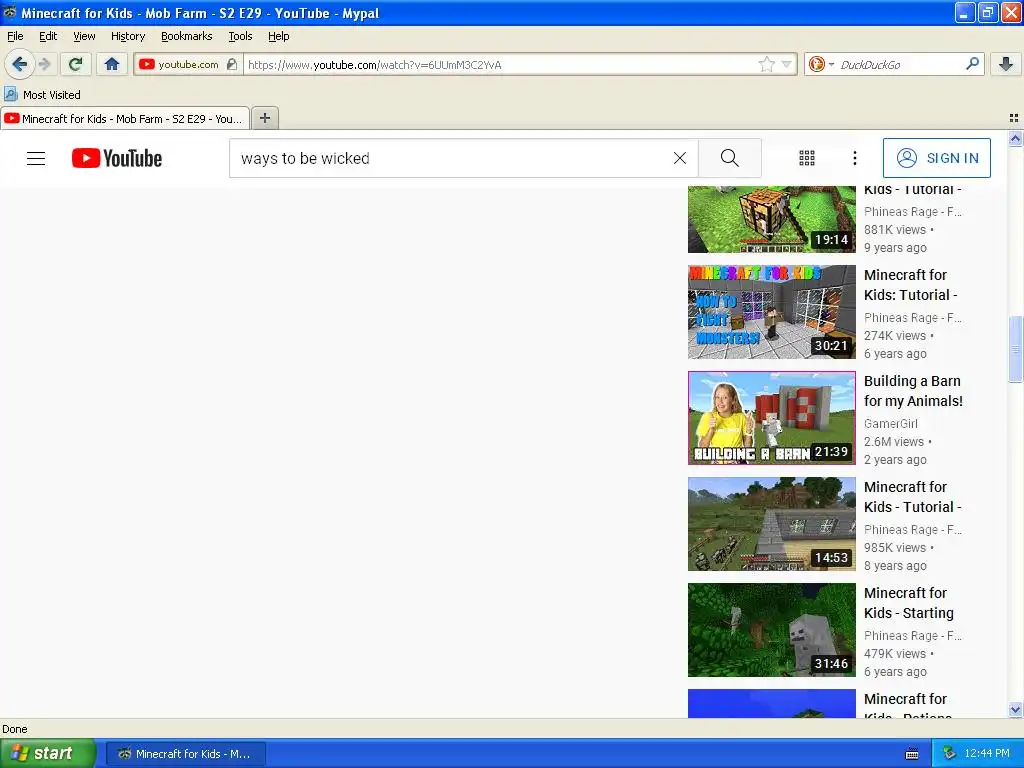Open the Windows Start button
This screenshot has width=1024, height=768.
pos(47,753)
